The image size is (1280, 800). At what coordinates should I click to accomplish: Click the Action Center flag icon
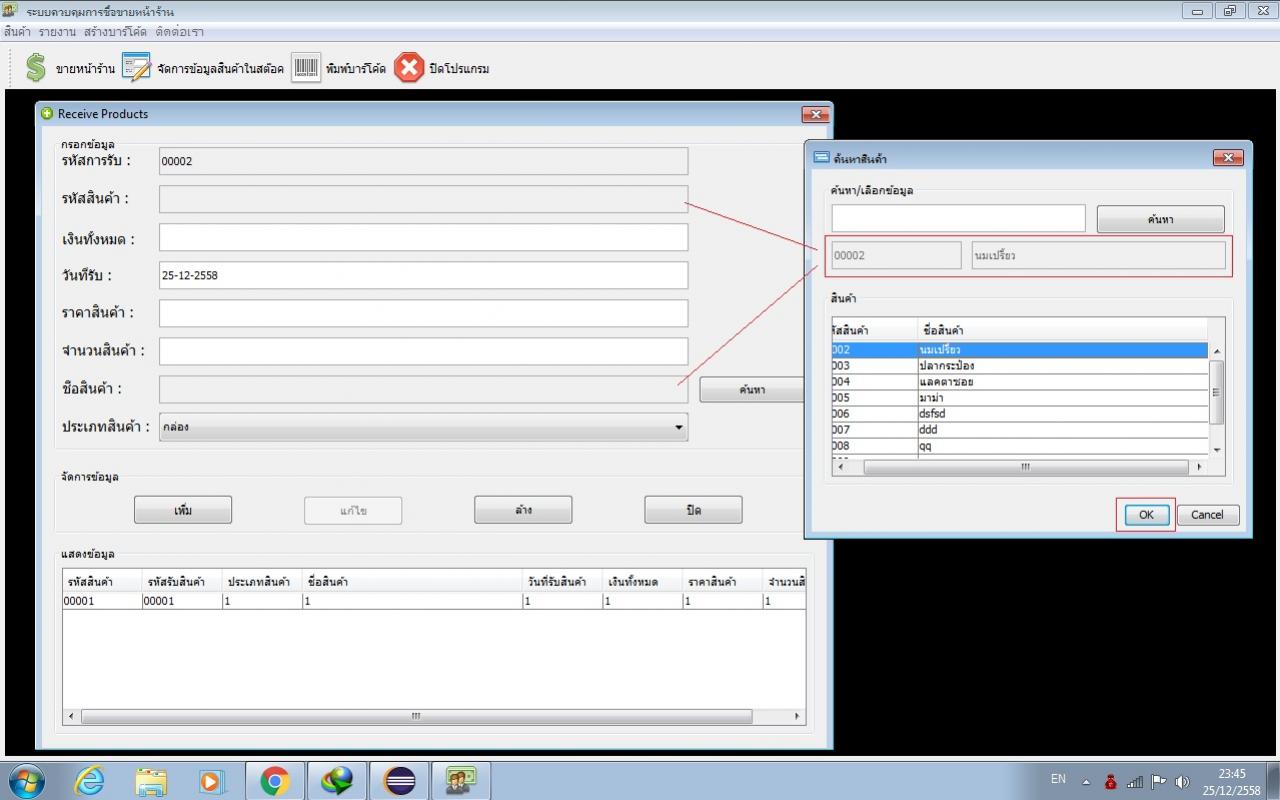pyautogui.click(x=1159, y=782)
